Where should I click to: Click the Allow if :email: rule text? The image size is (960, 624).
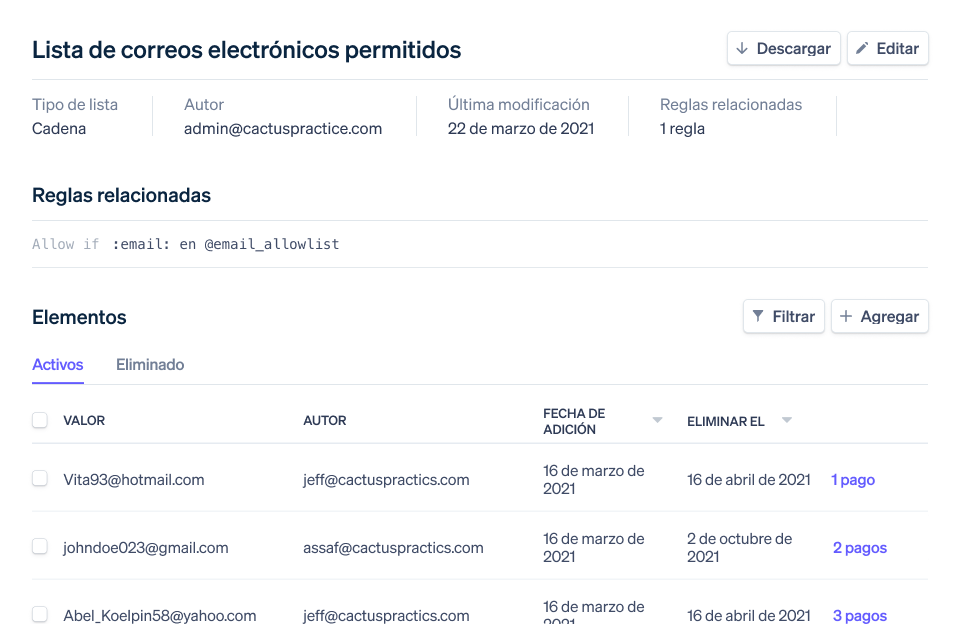[186, 244]
